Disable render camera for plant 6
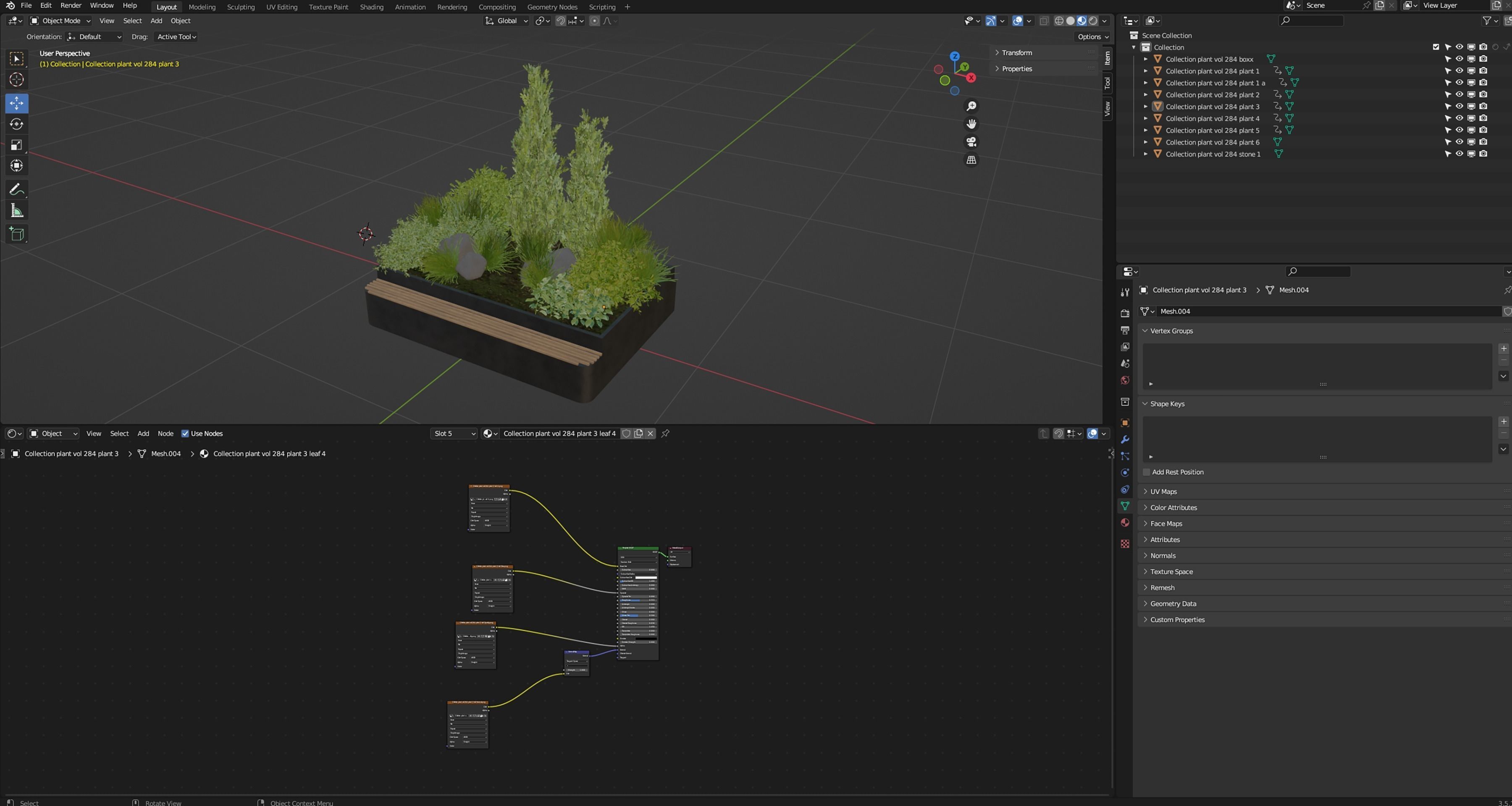The image size is (1512, 806). click(1483, 142)
